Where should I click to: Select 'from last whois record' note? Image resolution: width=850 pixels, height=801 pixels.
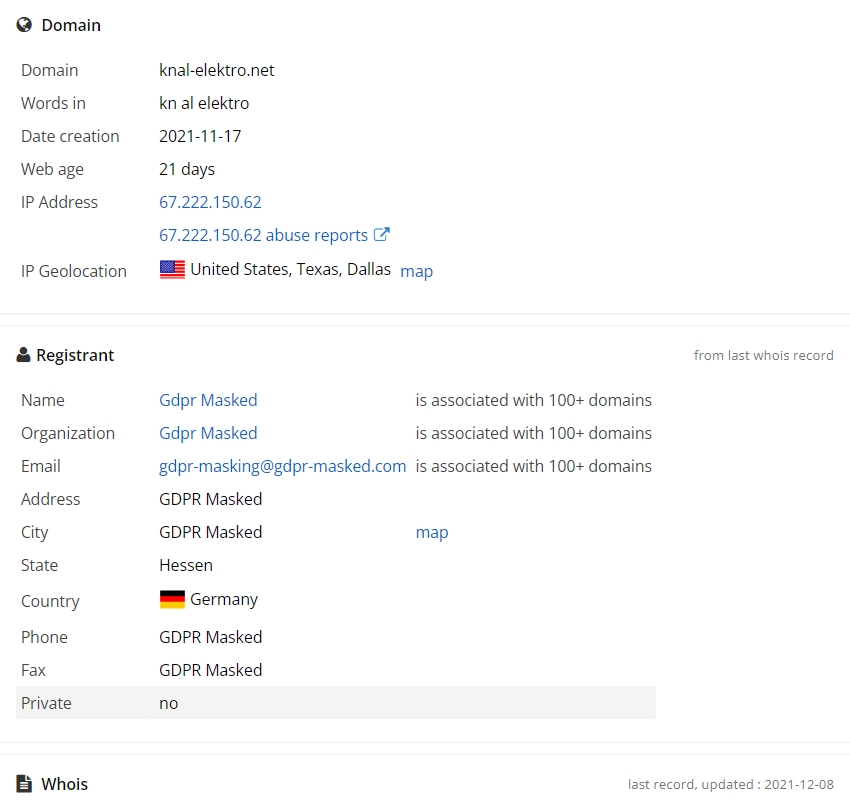click(764, 356)
